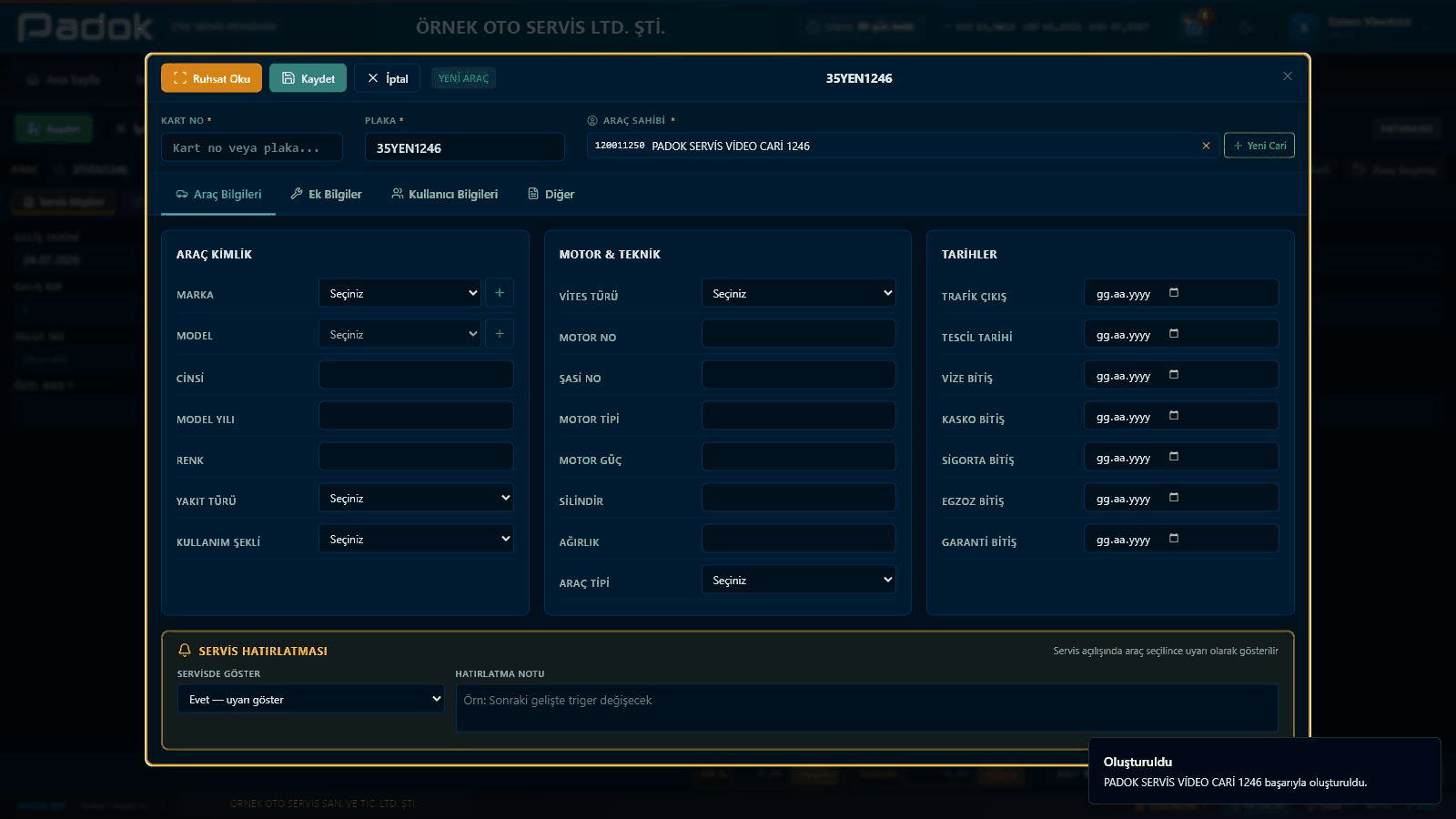The height and width of the screenshot is (819, 1456).
Task: Open calendar picker for Trafik Çıkış
Action: tap(1174, 293)
